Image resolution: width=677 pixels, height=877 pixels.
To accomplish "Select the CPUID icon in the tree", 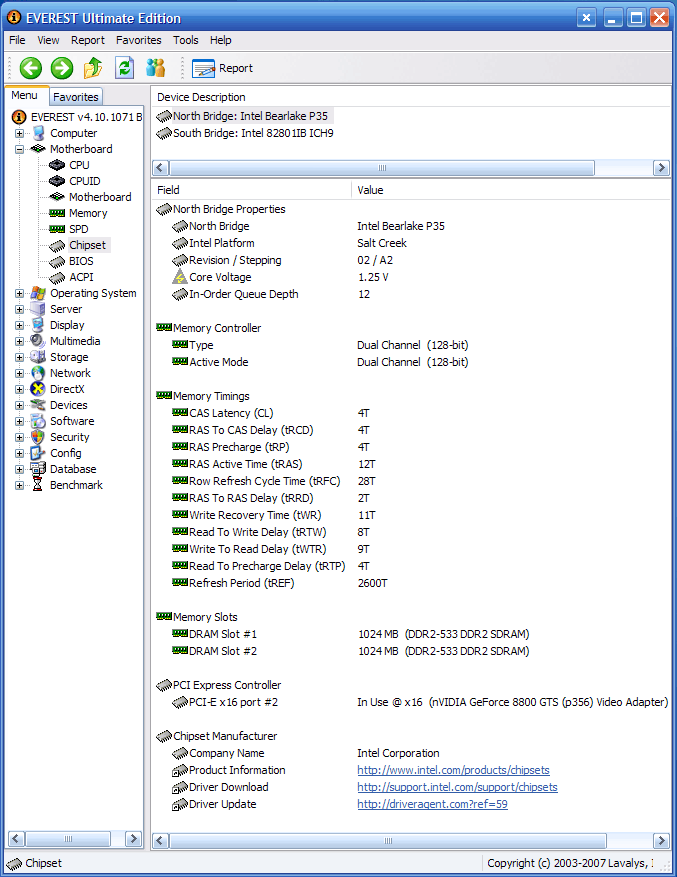I will [57, 181].
